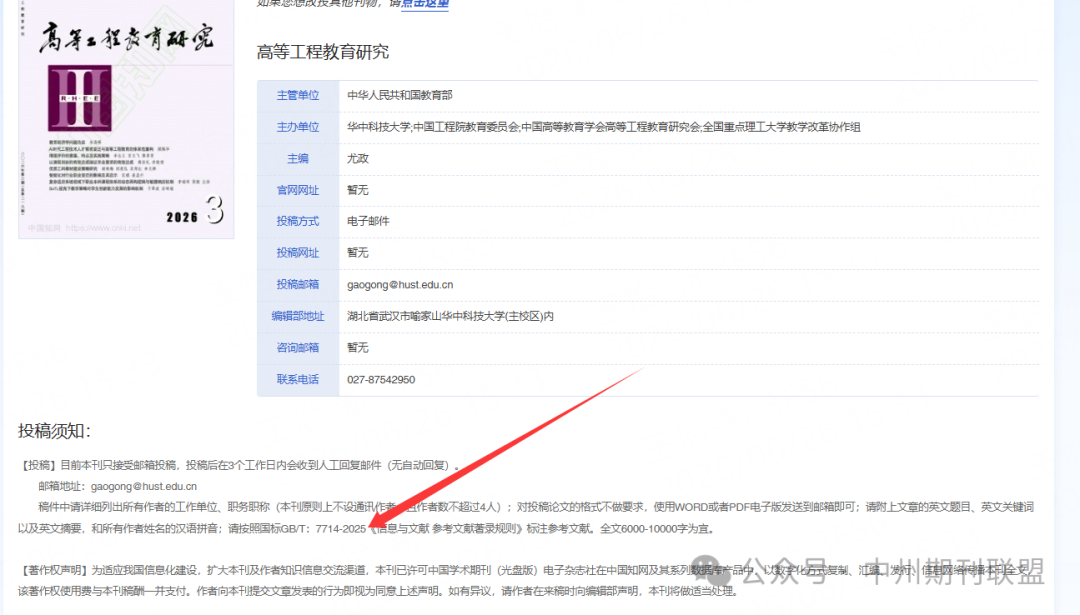Click the editor name 尤政
1080x615 pixels.
tap(357, 158)
